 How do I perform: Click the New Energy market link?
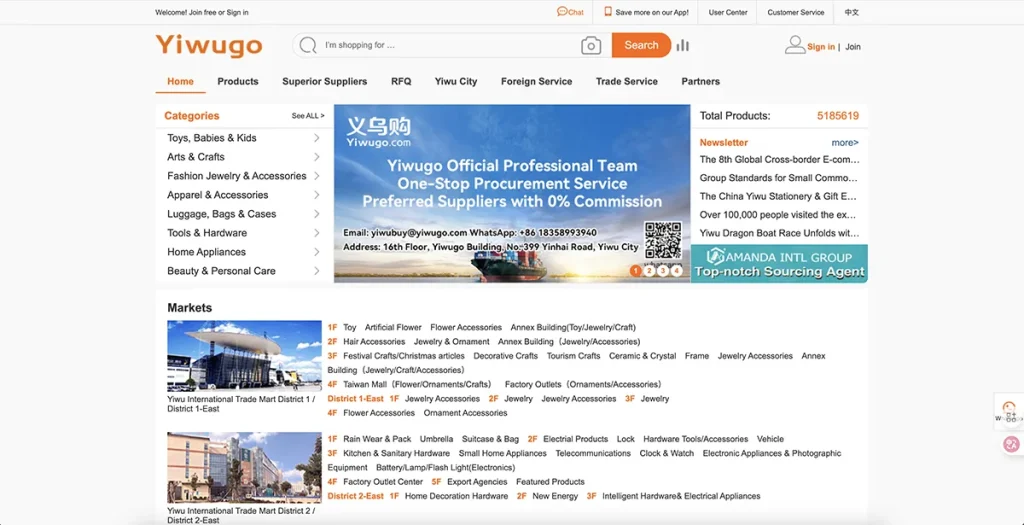point(555,496)
